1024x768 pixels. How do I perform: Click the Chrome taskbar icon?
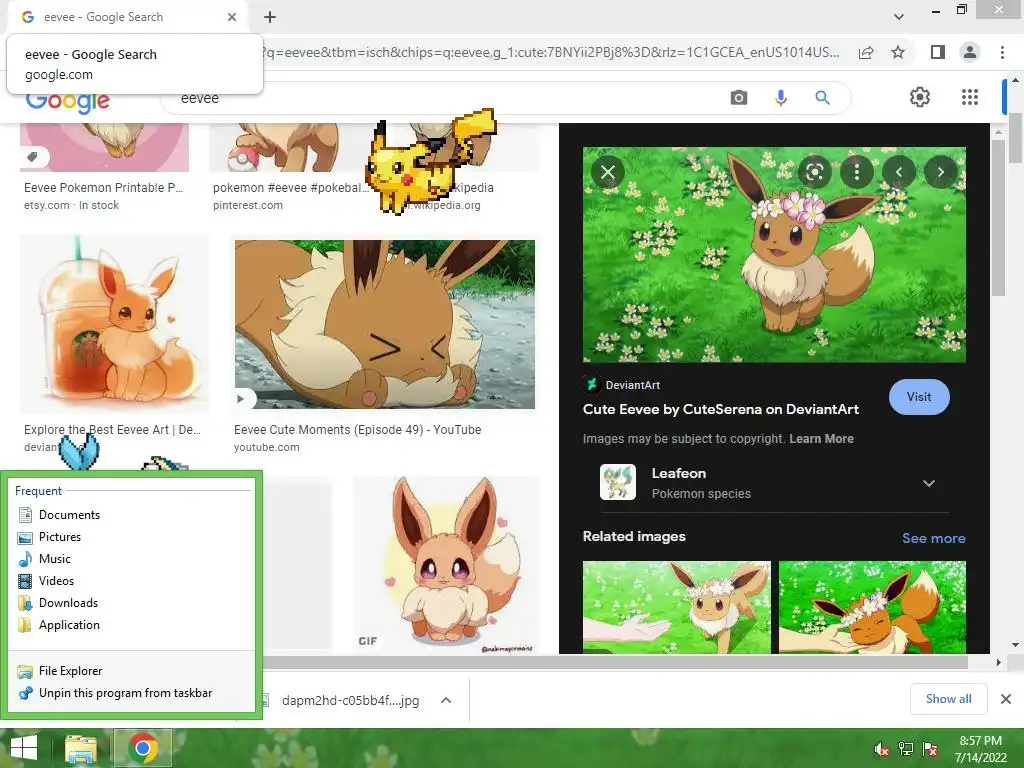click(x=143, y=748)
